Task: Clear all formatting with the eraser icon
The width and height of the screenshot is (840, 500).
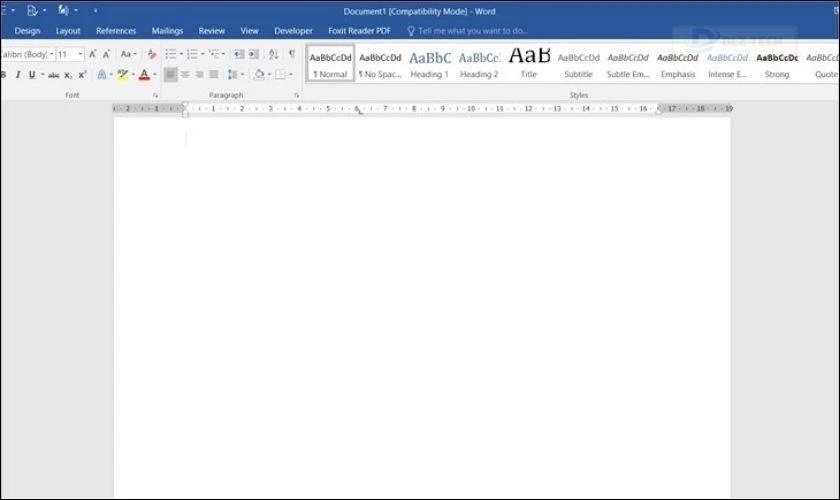Action: [152, 54]
